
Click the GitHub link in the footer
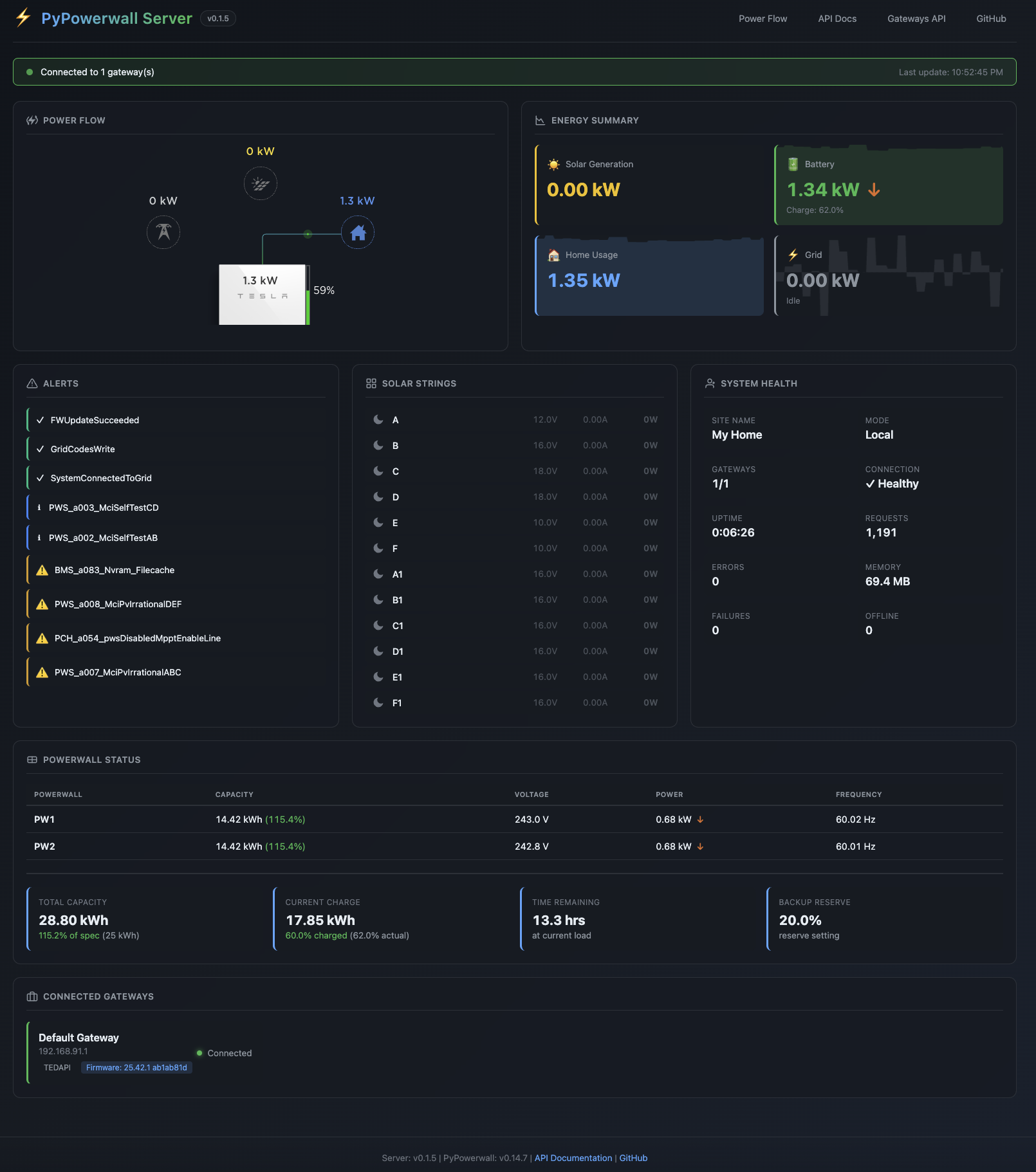[633, 1158]
